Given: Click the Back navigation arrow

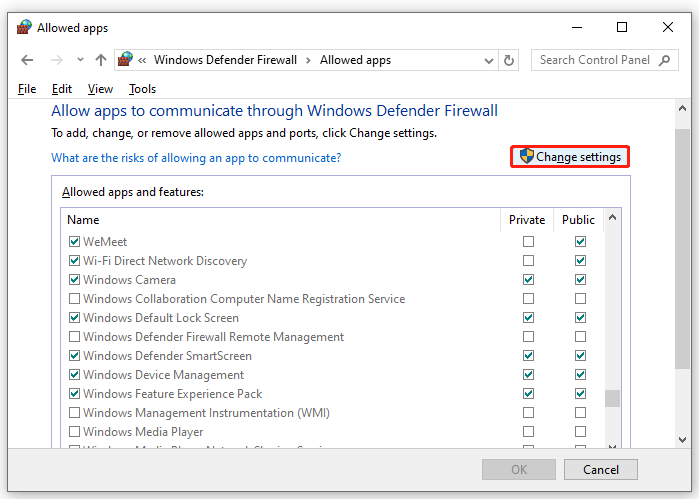Looking at the screenshot, I should point(27,60).
